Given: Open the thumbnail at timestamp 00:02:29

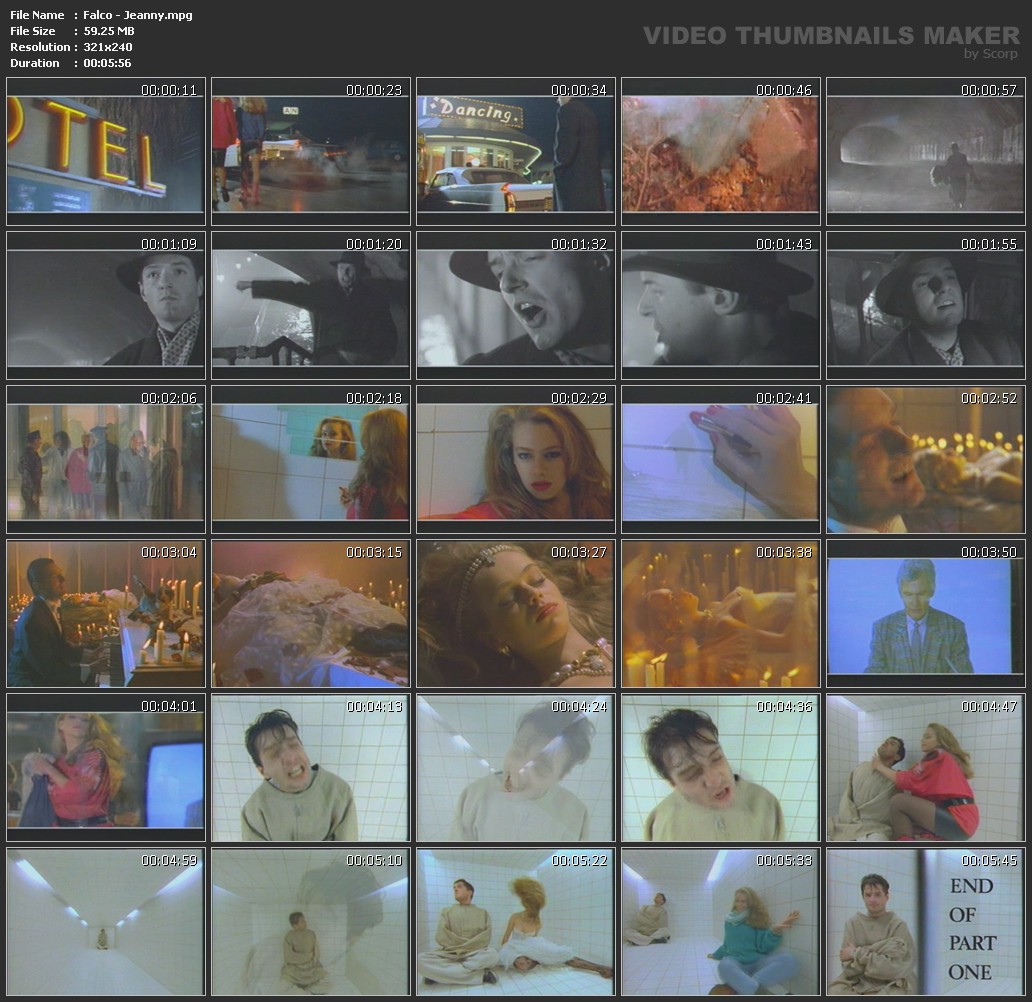Looking at the screenshot, I should 516,460.
